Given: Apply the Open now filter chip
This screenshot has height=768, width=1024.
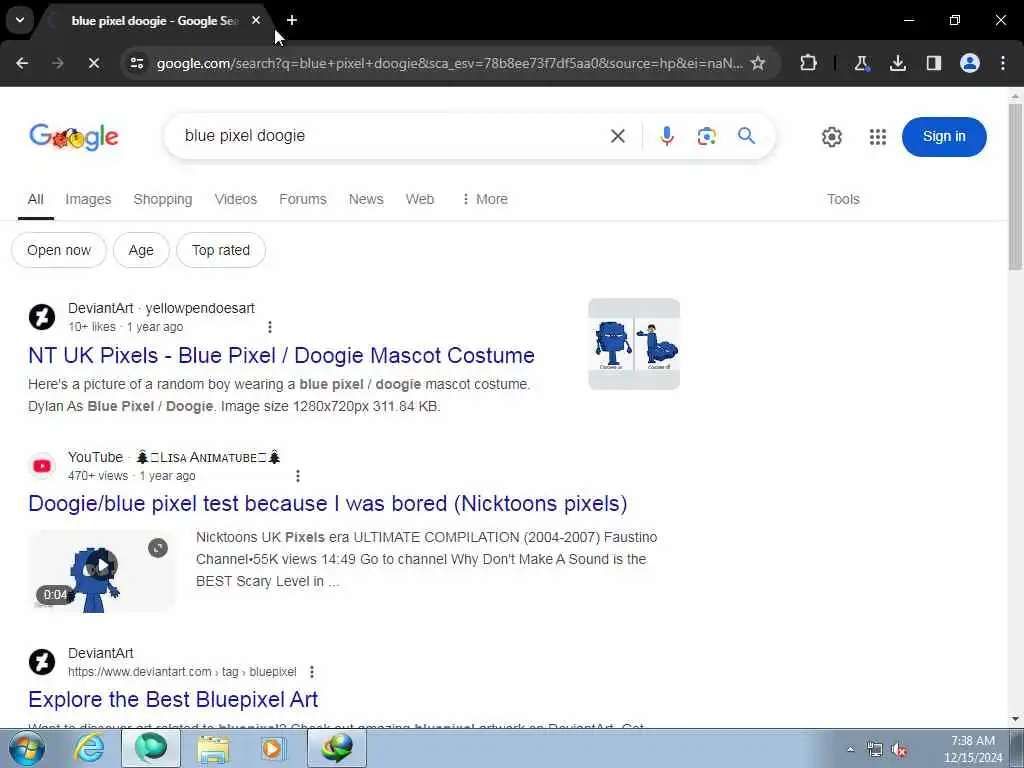Looking at the screenshot, I should 59,250.
